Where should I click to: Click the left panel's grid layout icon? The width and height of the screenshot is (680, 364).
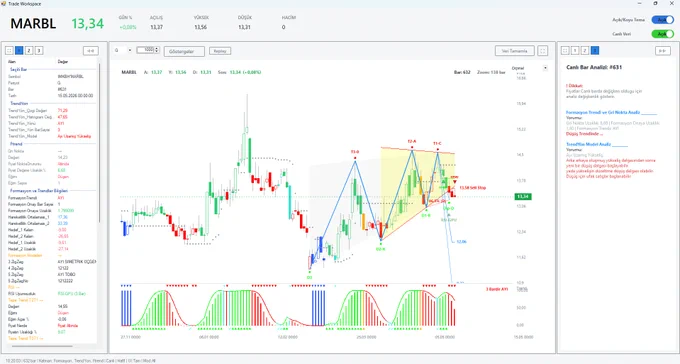coord(9,51)
